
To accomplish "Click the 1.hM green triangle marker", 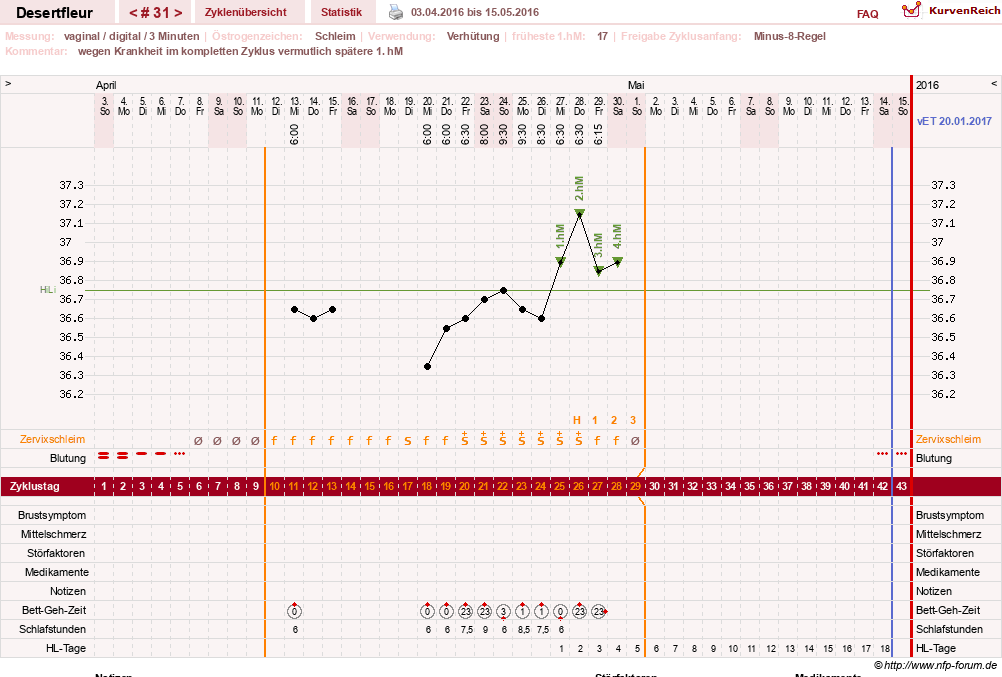I will (x=560, y=261).
